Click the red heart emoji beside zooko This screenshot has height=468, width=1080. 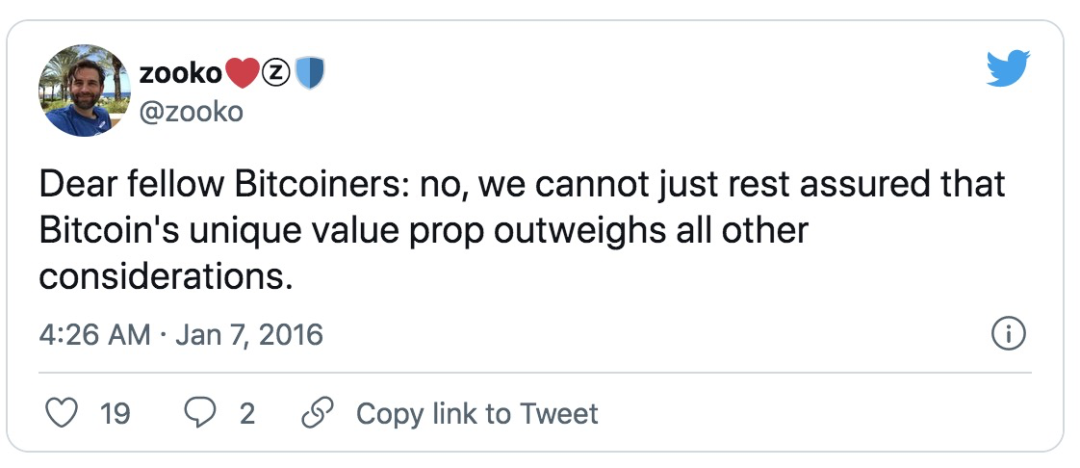242,73
